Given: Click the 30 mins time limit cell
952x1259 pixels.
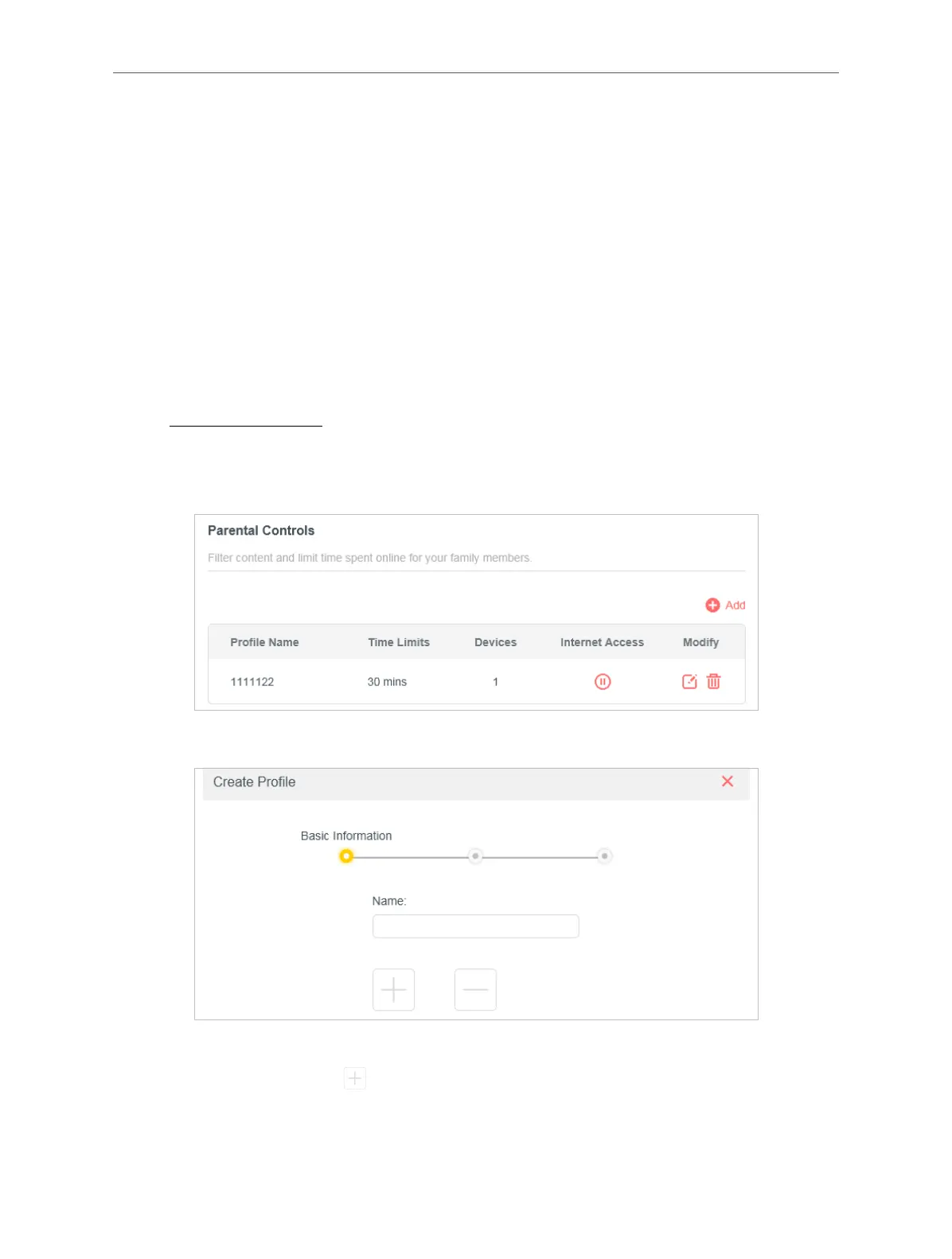Looking at the screenshot, I should point(387,682).
